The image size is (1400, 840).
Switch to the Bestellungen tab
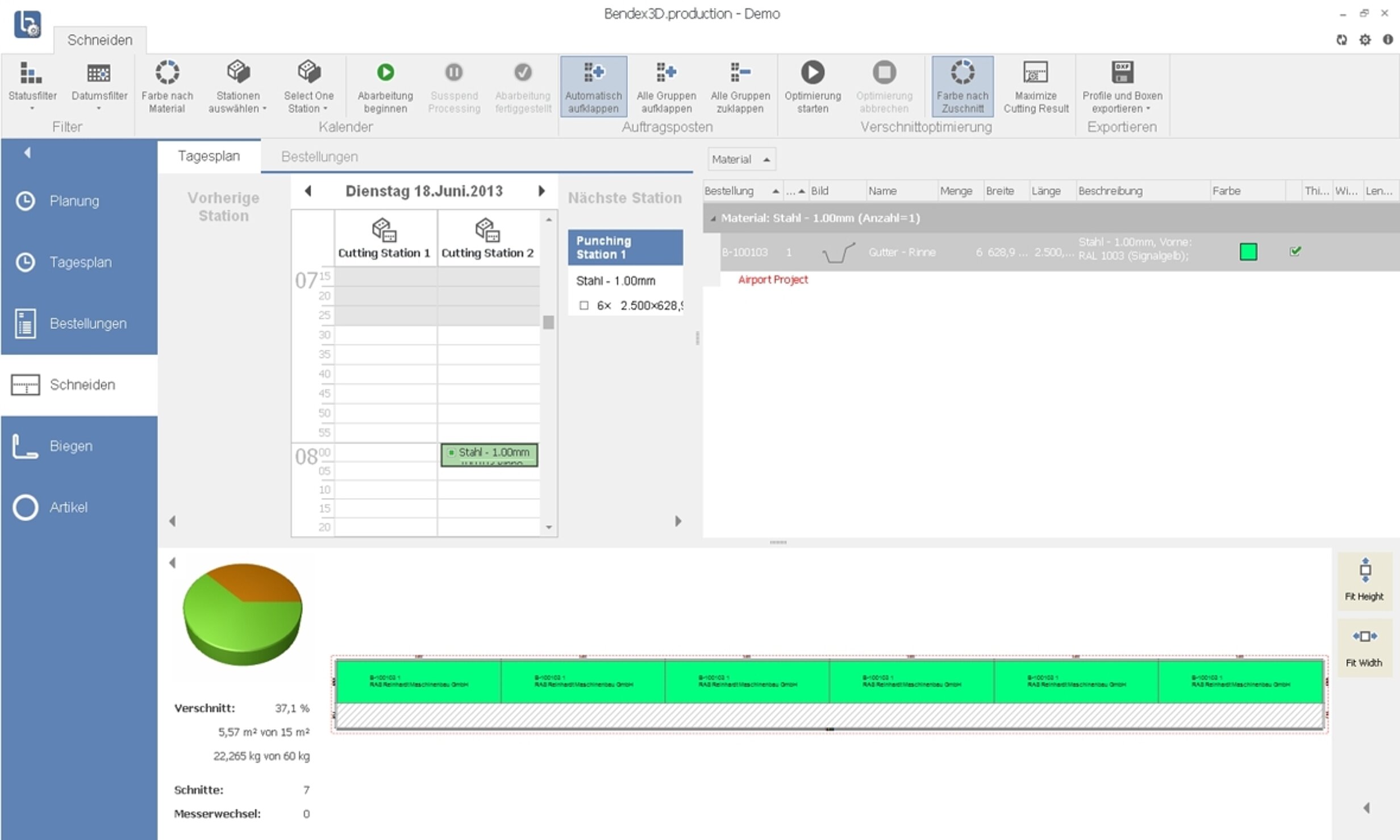(319, 157)
